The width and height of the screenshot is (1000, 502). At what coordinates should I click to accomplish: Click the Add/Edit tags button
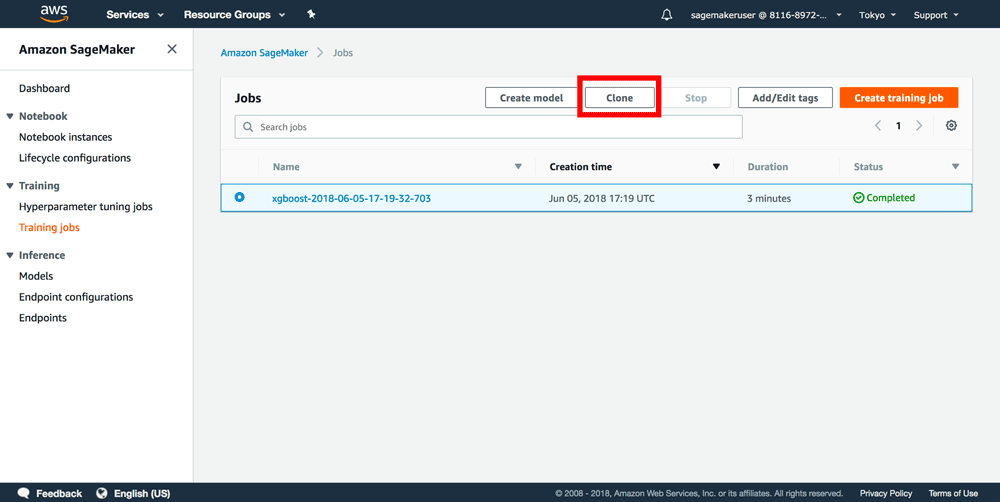tap(785, 98)
